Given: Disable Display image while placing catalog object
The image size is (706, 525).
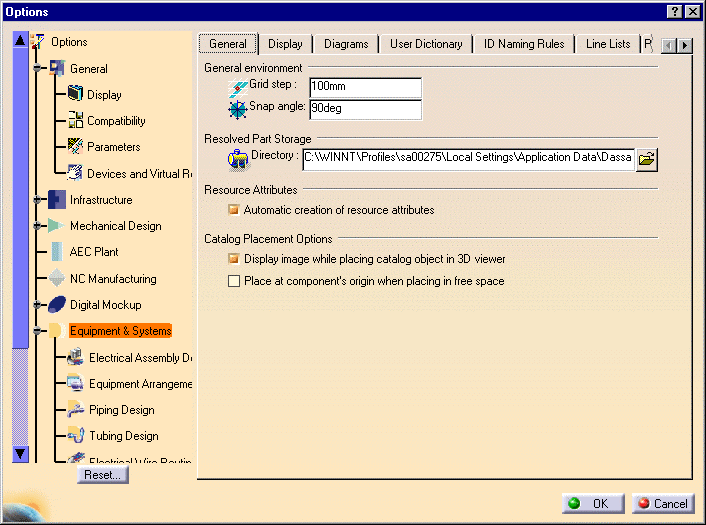Looking at the screenshot, I should 235,259.
